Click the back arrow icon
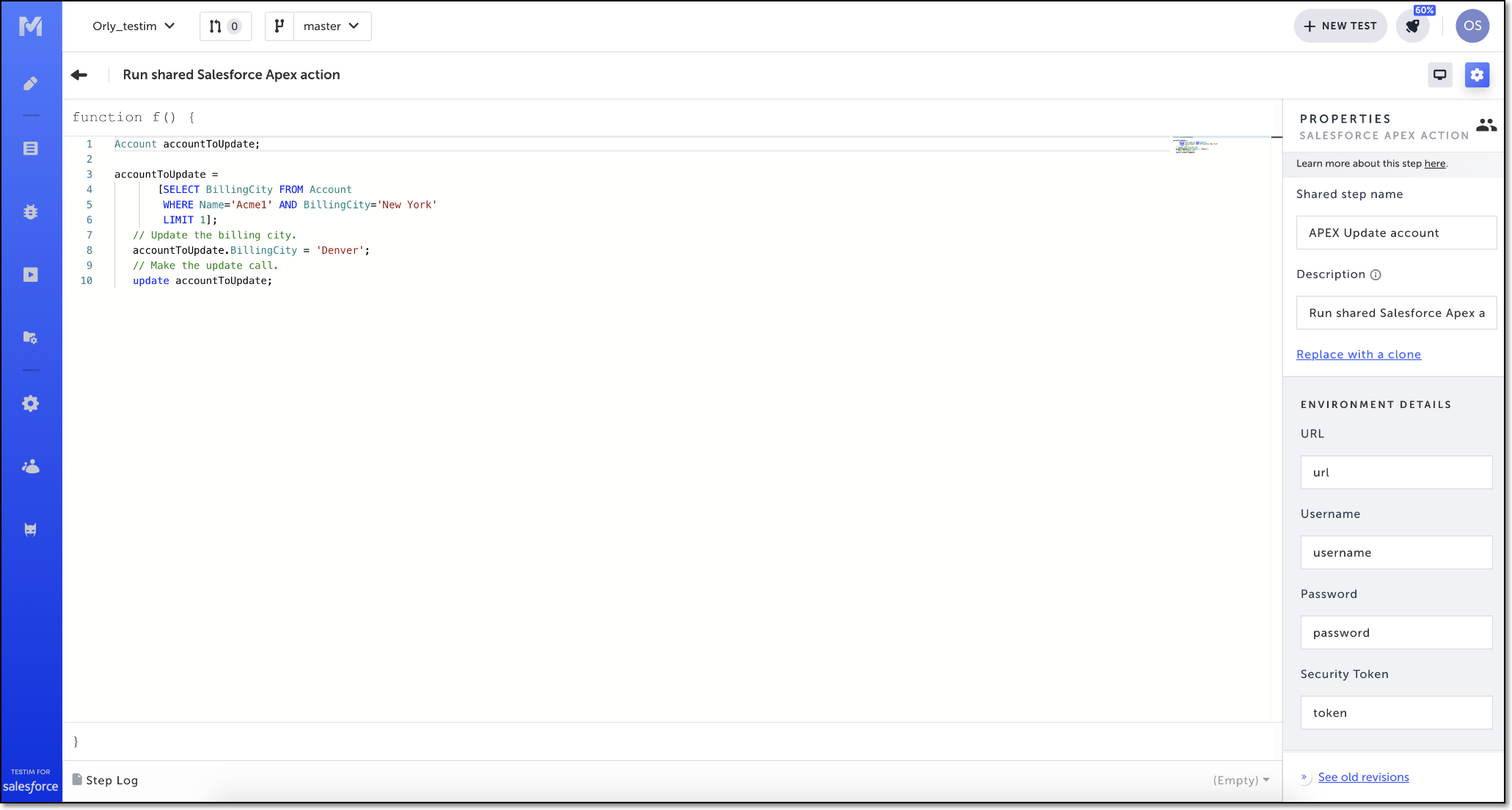Screen dimensions: 1512x810 tap(79, 75)
